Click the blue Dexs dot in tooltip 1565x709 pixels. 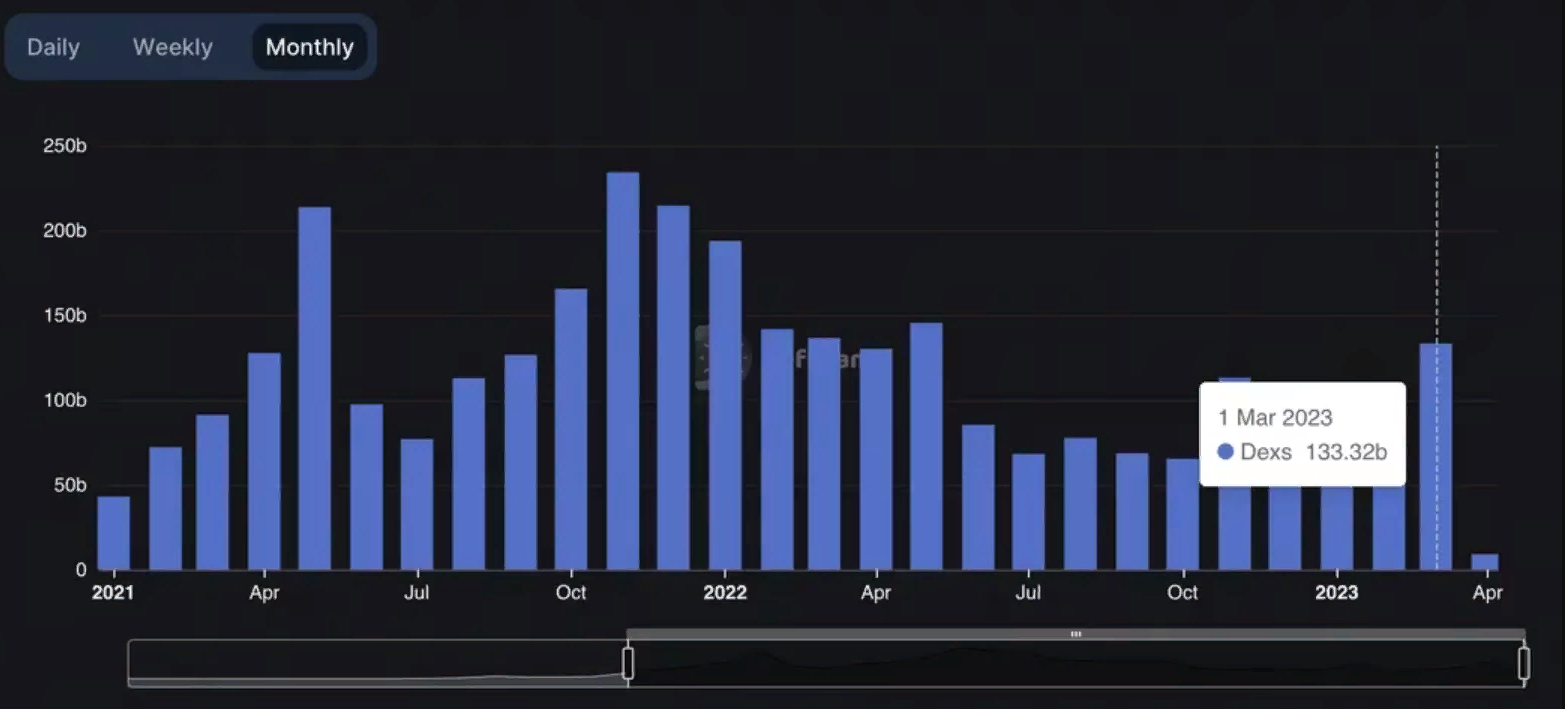(1225, 452)
